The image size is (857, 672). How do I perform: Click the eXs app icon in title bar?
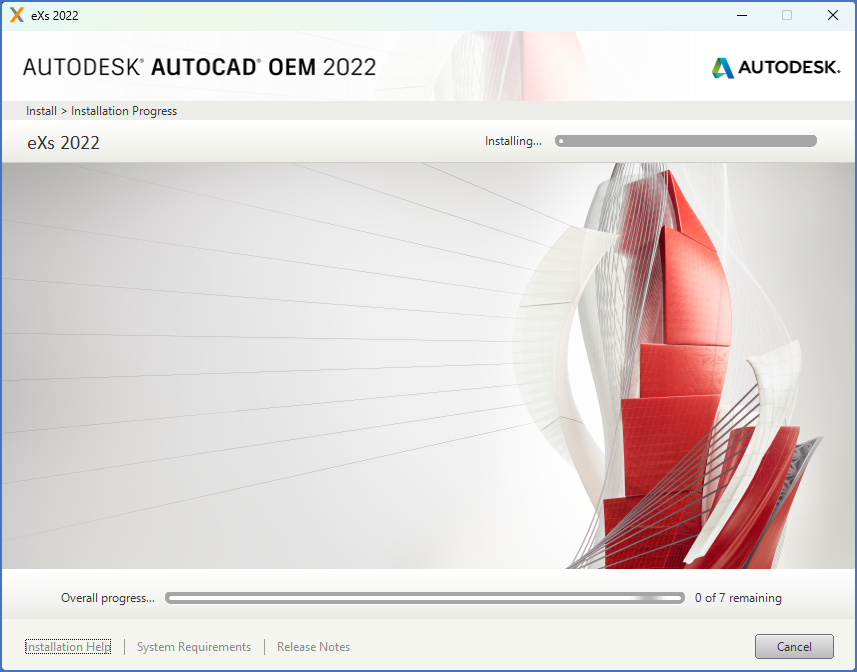click(x=16, y=15)
